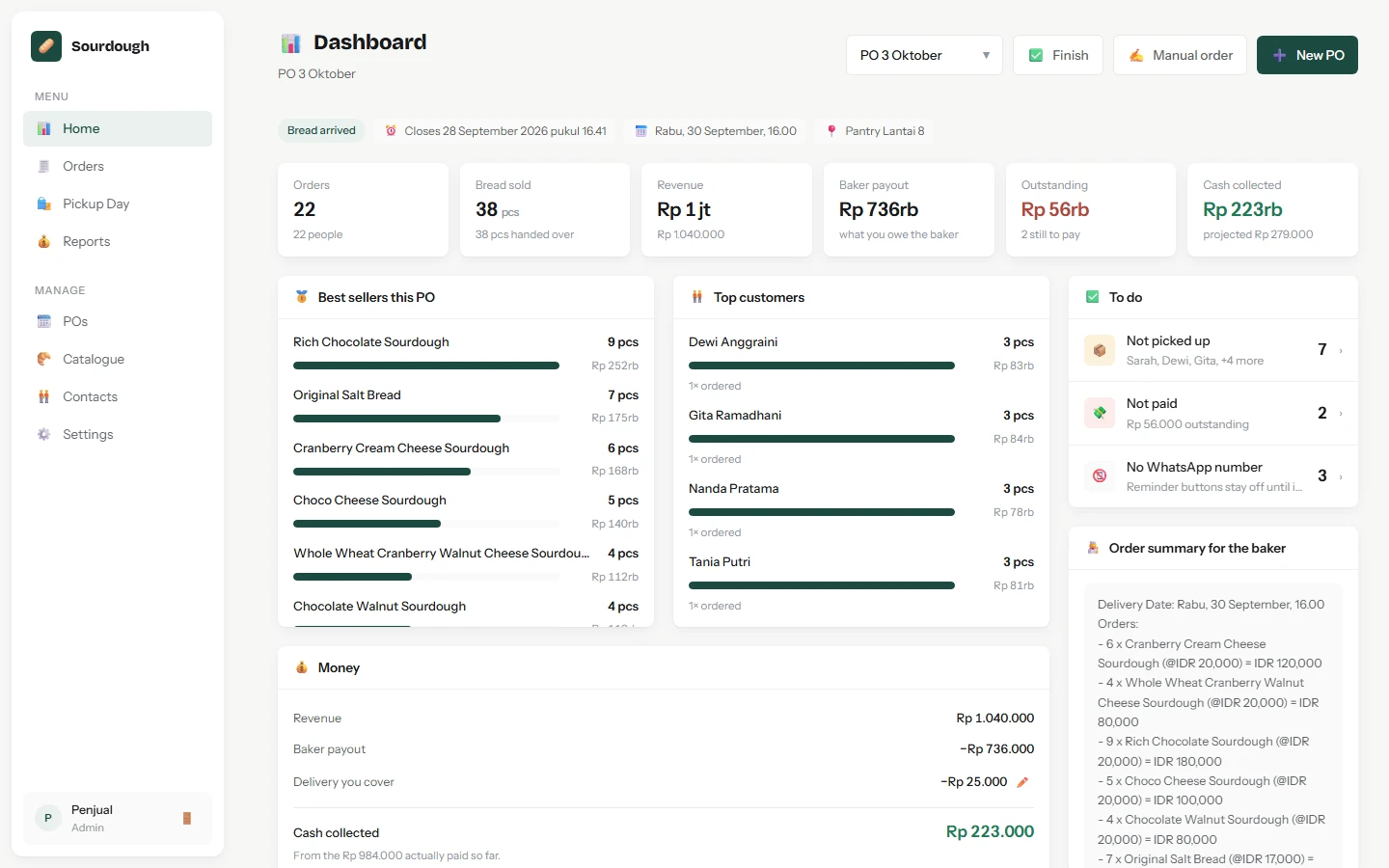The image size is (1389, 868).
Task: Click Choco Cheese Sourdough in Best sellers
Action: click(x=369, y=501)
